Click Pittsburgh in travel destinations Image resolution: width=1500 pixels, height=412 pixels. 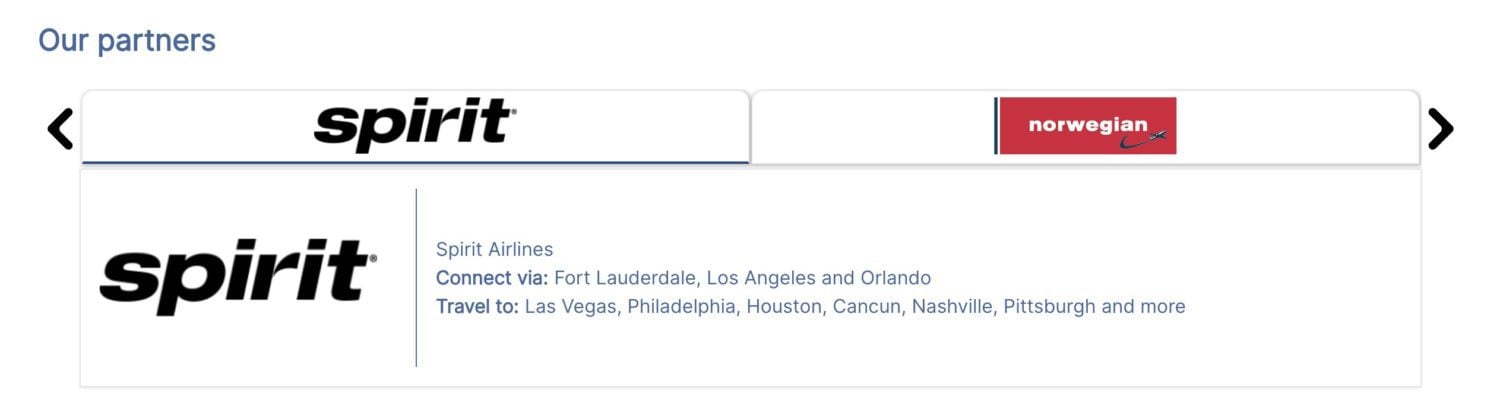(x=1047, y=306)
